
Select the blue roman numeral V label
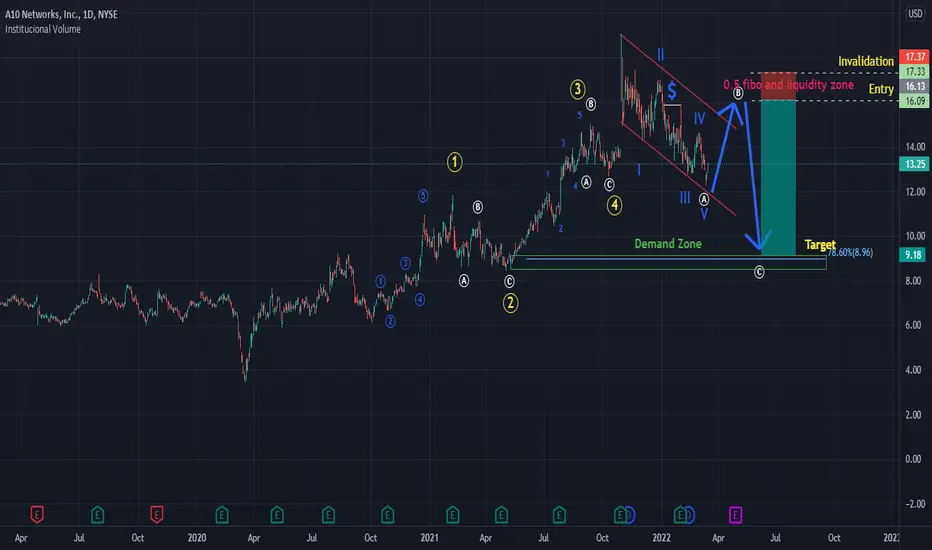[x=704, y=215]
